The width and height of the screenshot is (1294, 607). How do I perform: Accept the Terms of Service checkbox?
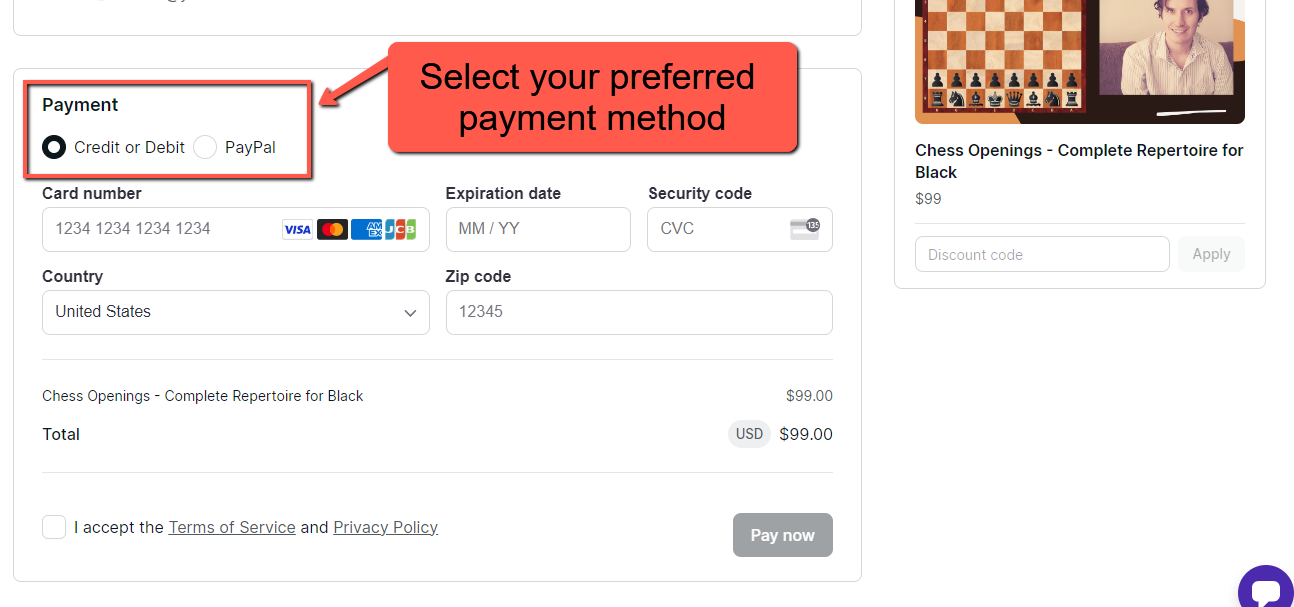coord(54,527)
